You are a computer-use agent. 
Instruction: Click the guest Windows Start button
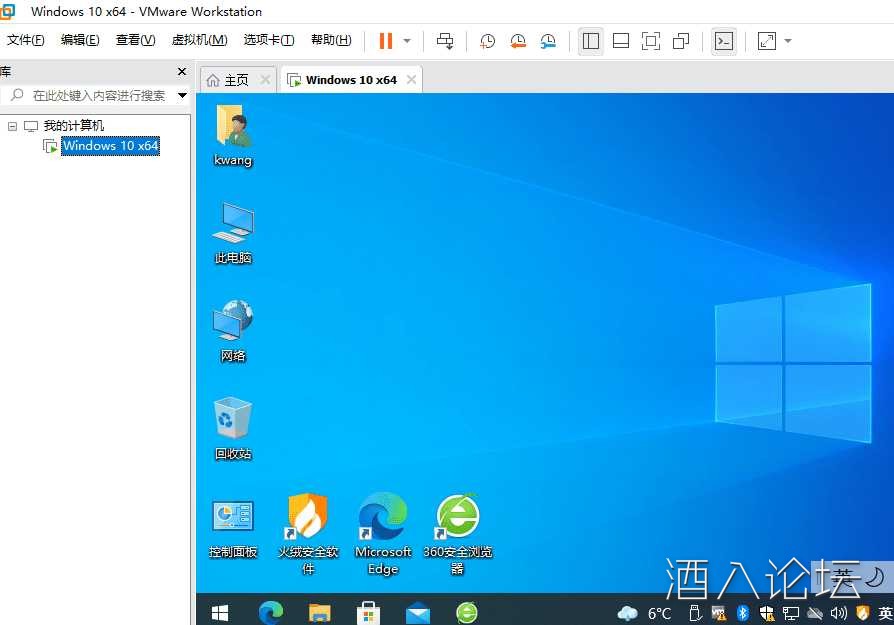pyautogui.click(x=220, y=612)
